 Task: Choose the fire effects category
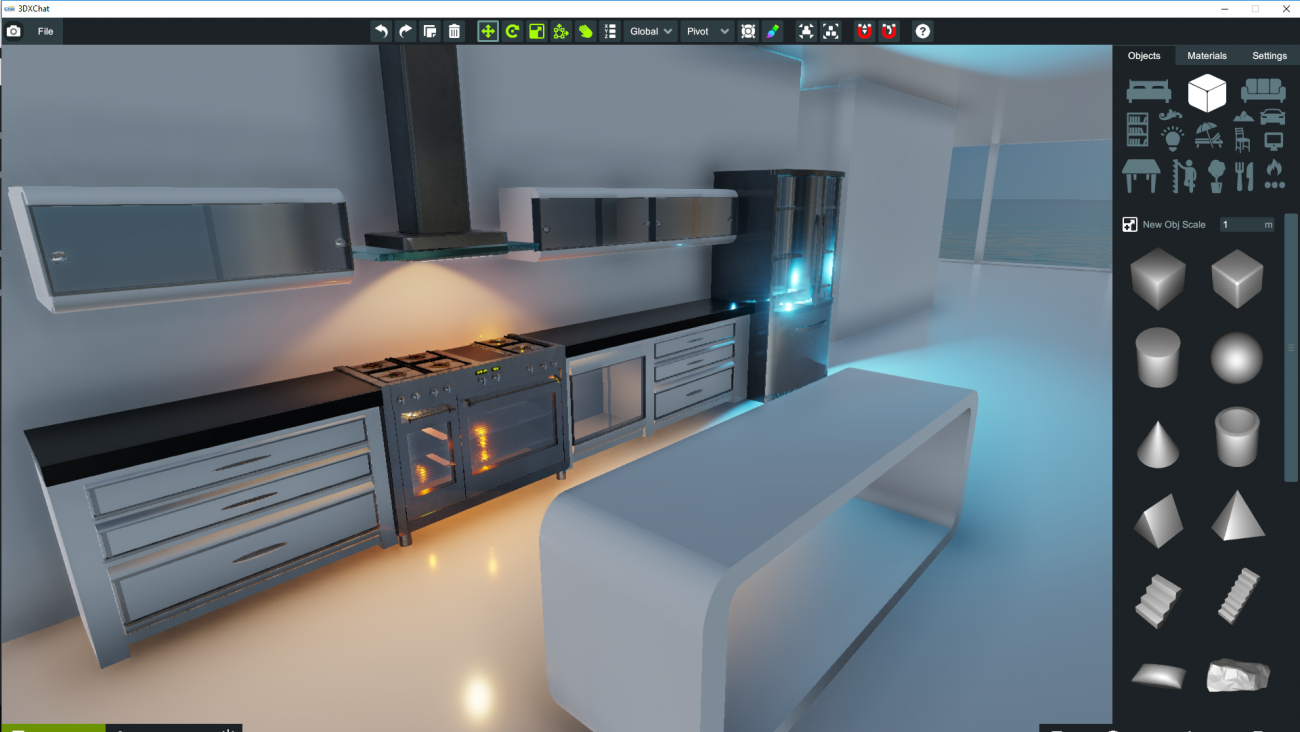1274,176
